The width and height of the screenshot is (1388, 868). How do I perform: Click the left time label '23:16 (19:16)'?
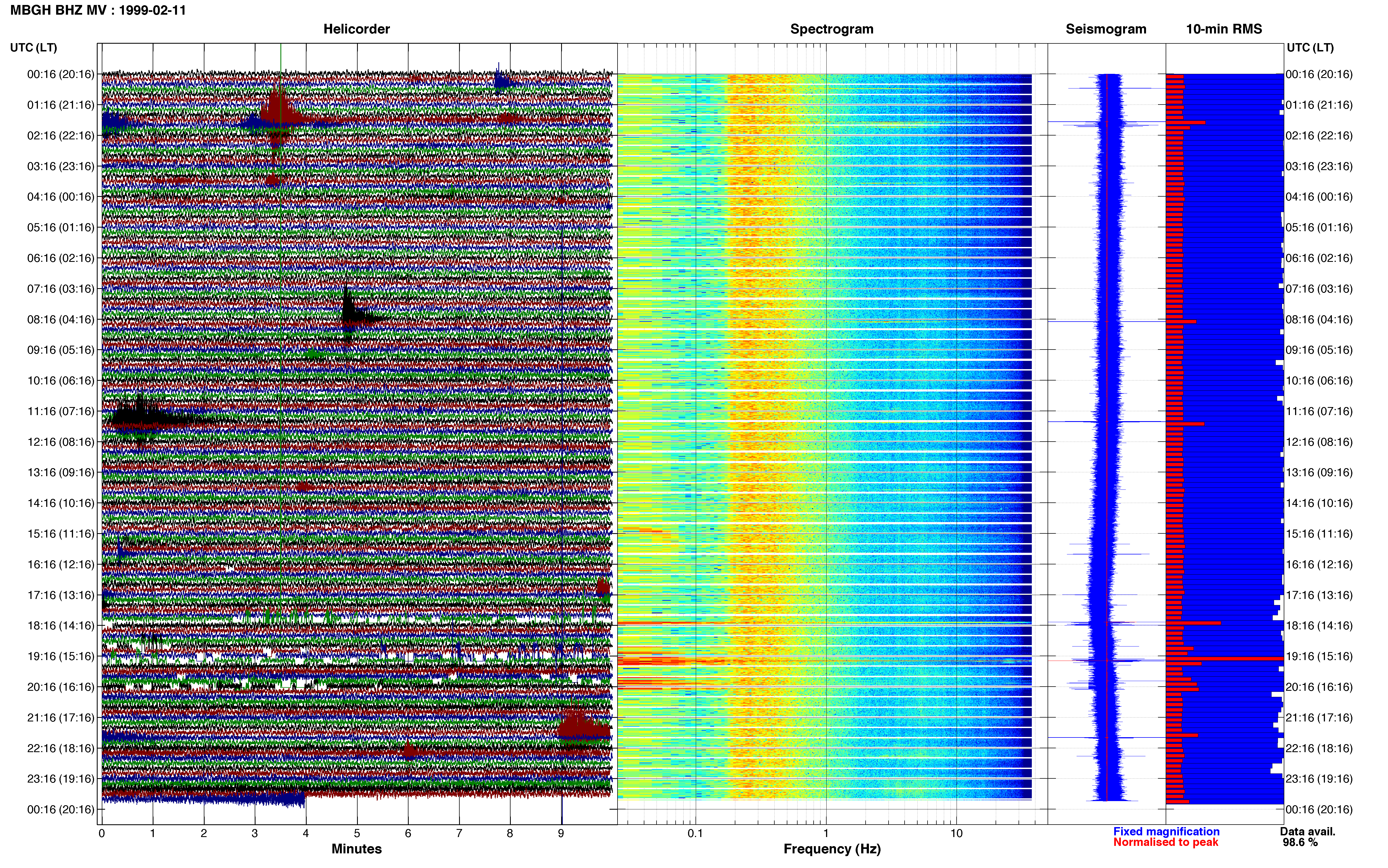61,779
